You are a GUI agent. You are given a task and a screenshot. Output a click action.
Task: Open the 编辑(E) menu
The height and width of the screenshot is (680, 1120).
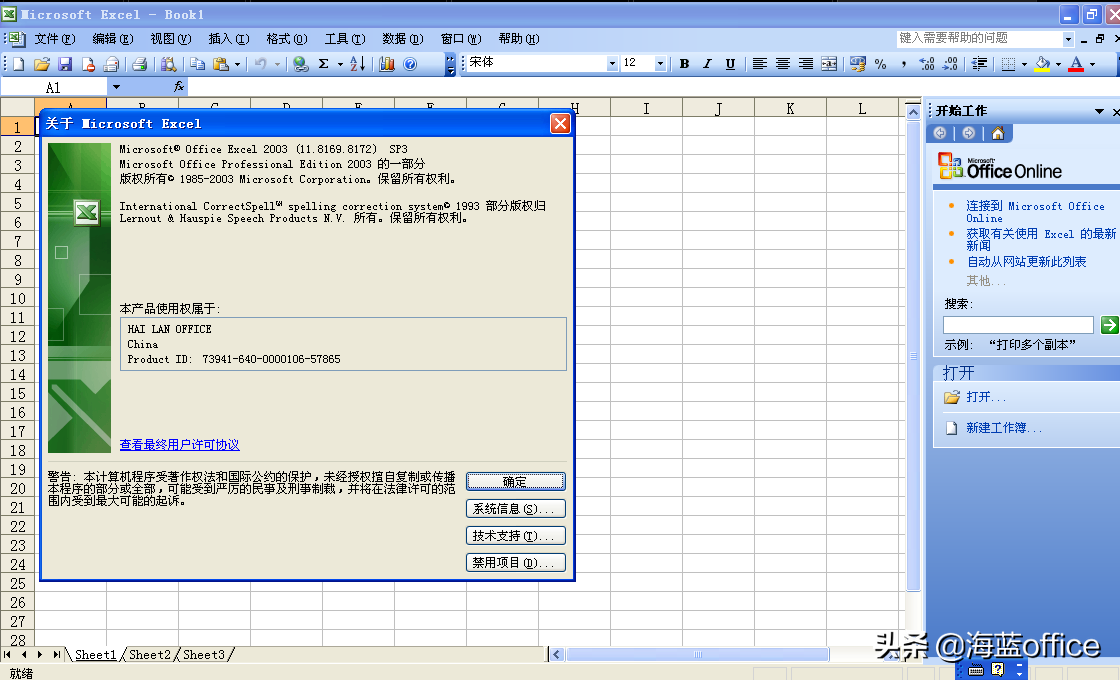click(112, 39)
